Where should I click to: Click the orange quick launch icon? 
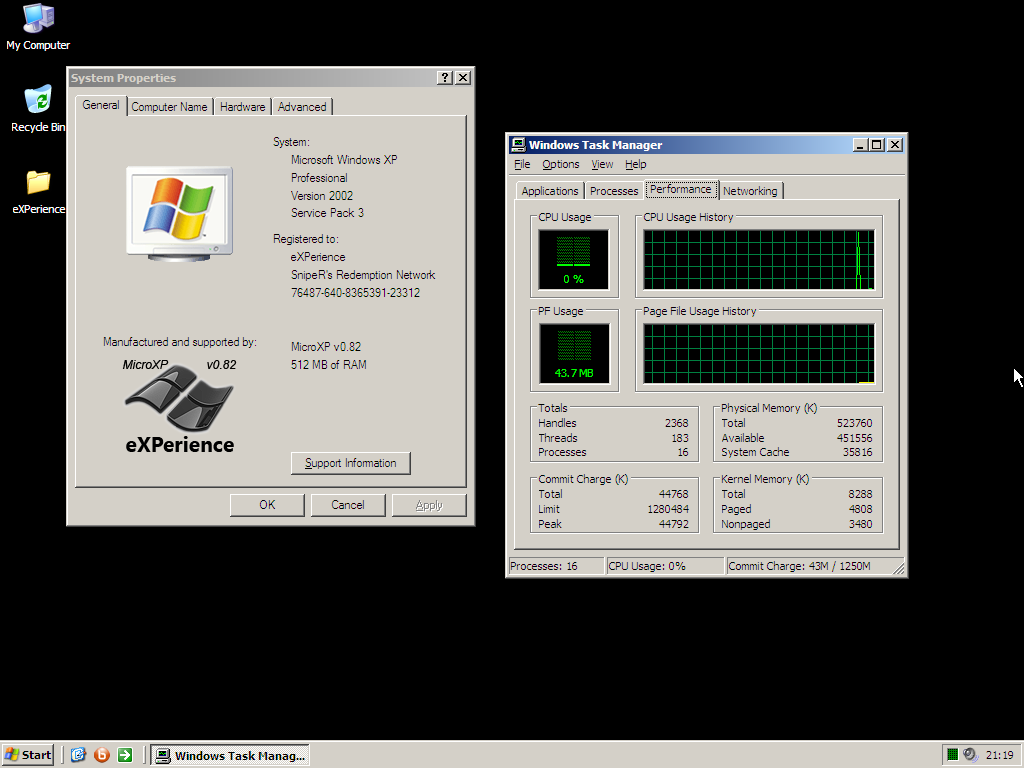pyautogui.click(x=102, y=755)
